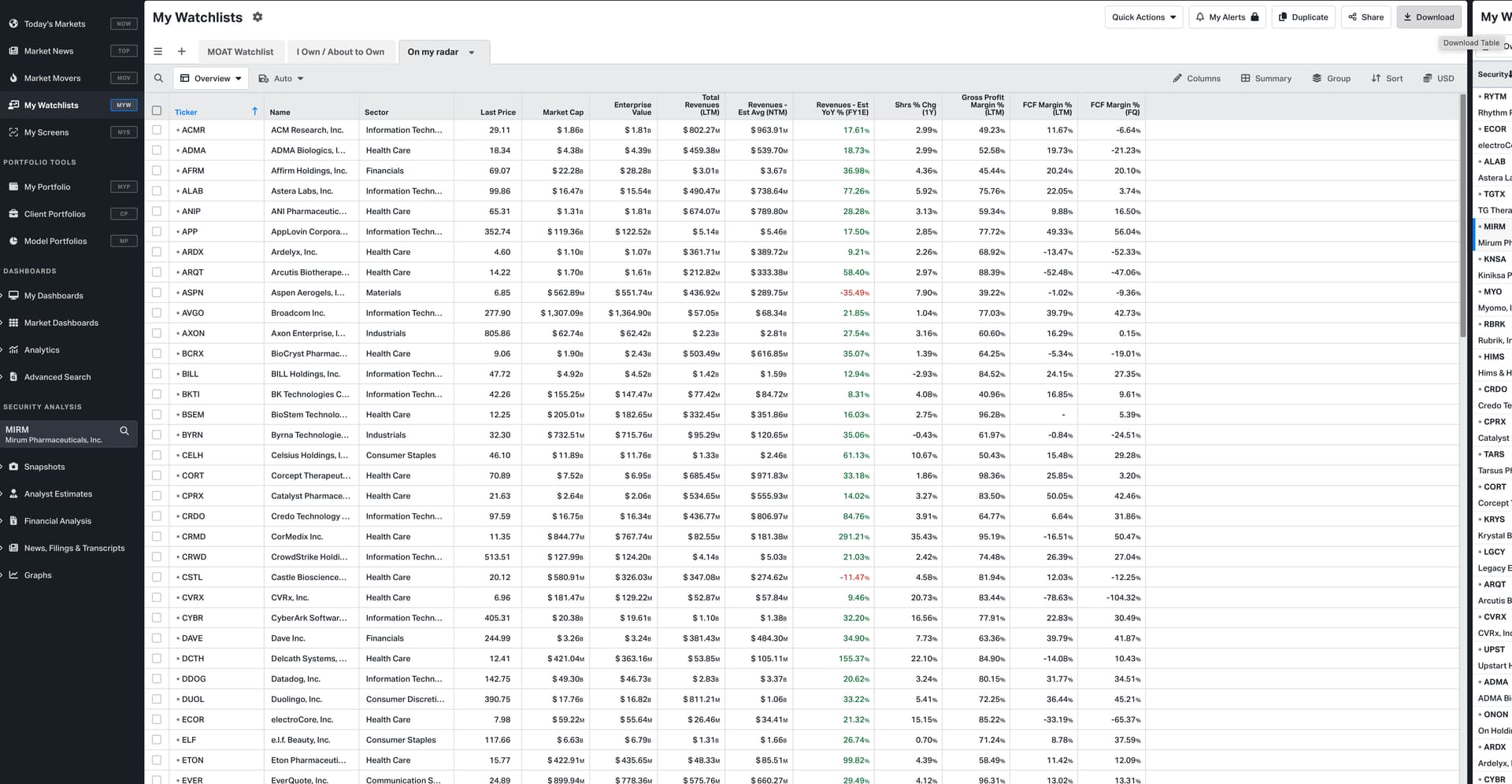Click the Share button
1512x784 pixels.
(x=1366, y=17)
